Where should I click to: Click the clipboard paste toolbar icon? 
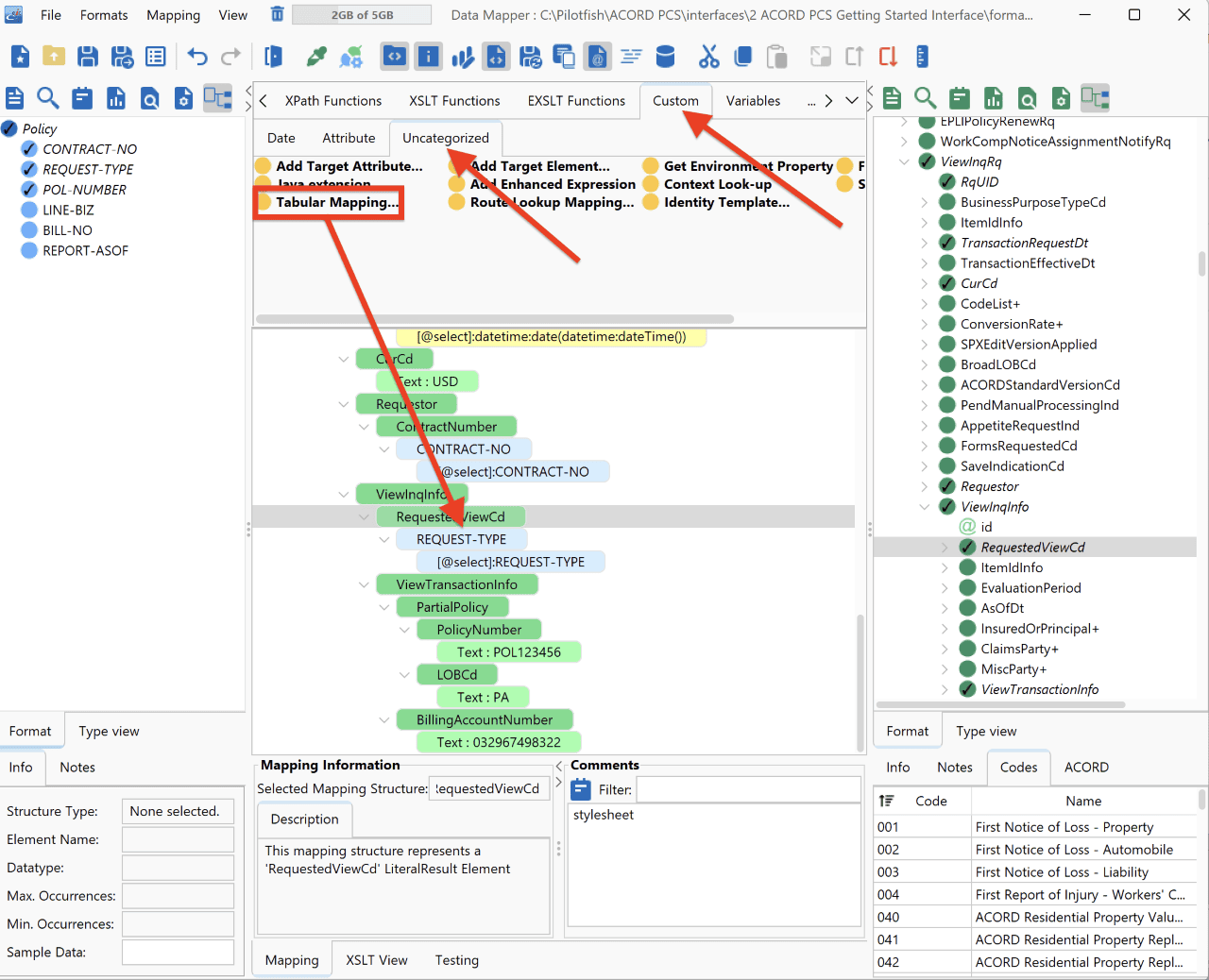[x=776, y=57]
